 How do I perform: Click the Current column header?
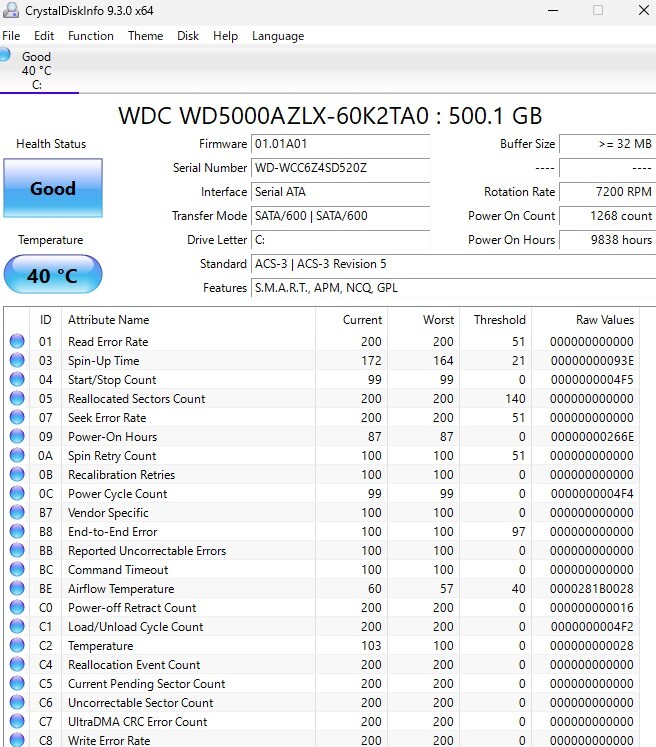(351, 320)
